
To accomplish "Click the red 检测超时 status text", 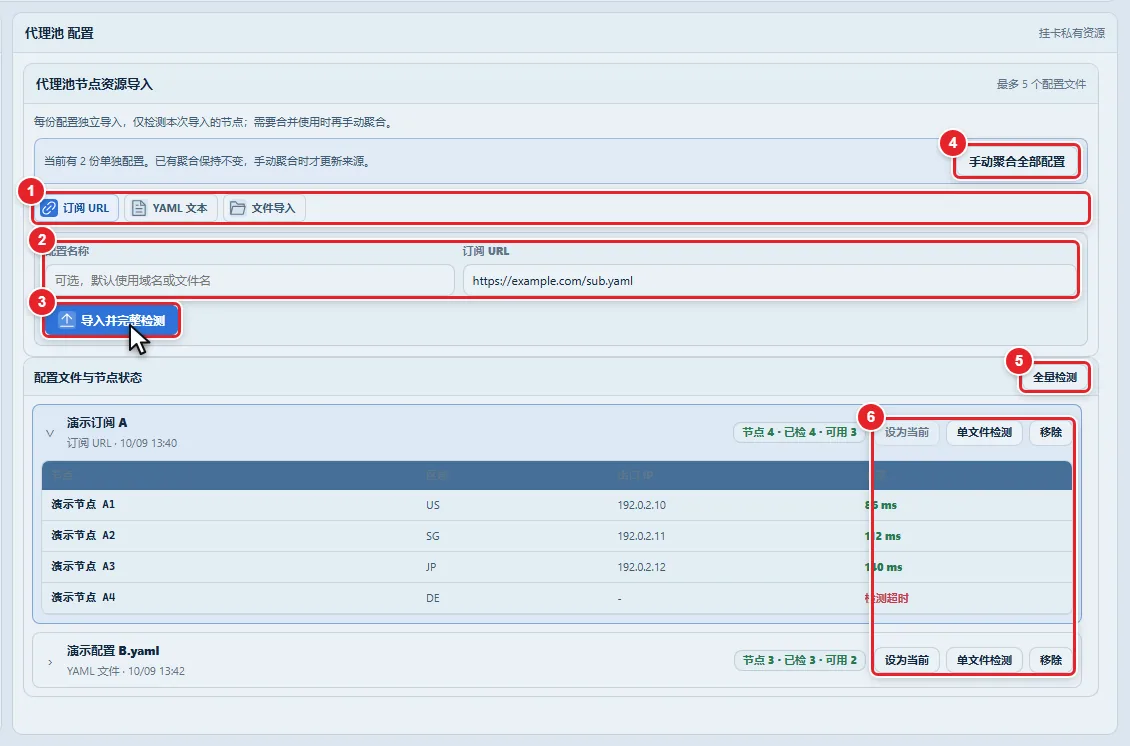I will click(x=886, y=598).
